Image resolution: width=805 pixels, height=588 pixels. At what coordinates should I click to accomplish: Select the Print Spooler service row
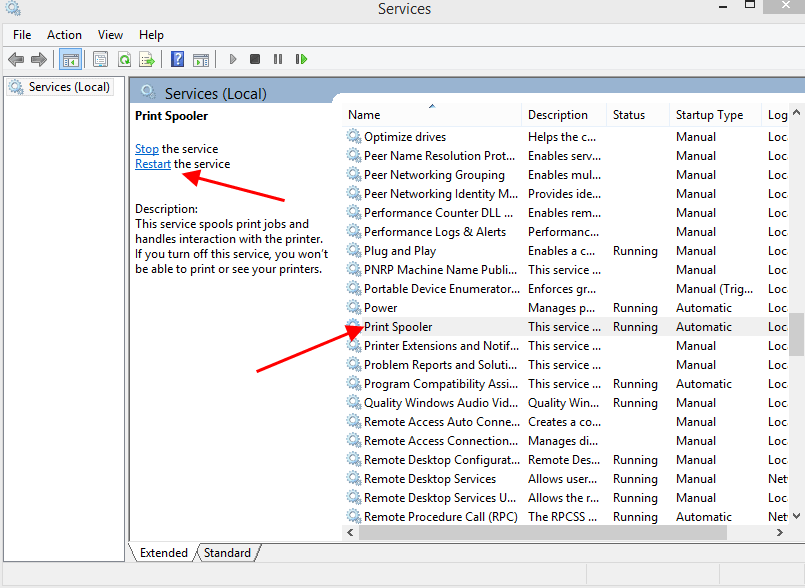click(x=565, y=327)
